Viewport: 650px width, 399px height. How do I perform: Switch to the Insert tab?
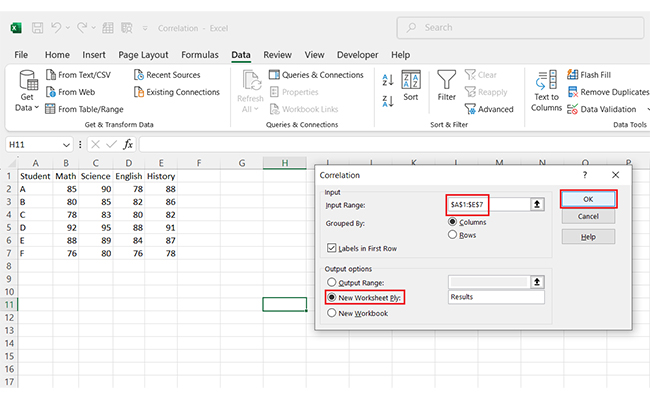click(x=94, y=55)
